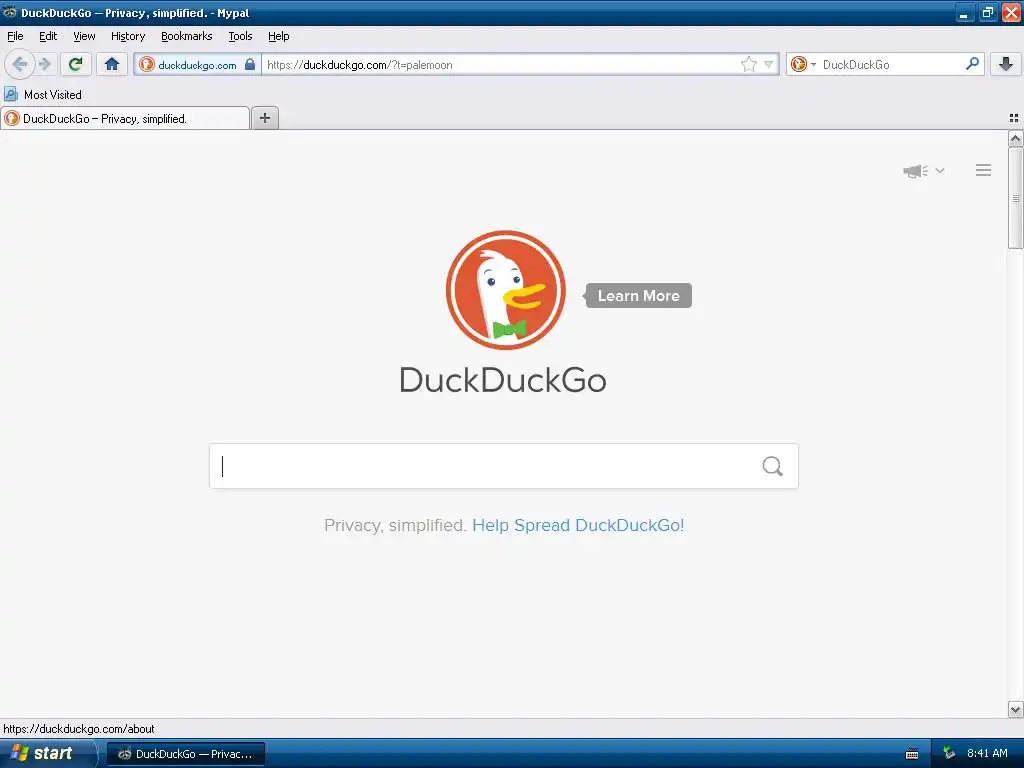Open the Tools menu
Screen dimensions: 1024x768
point(240,36)
